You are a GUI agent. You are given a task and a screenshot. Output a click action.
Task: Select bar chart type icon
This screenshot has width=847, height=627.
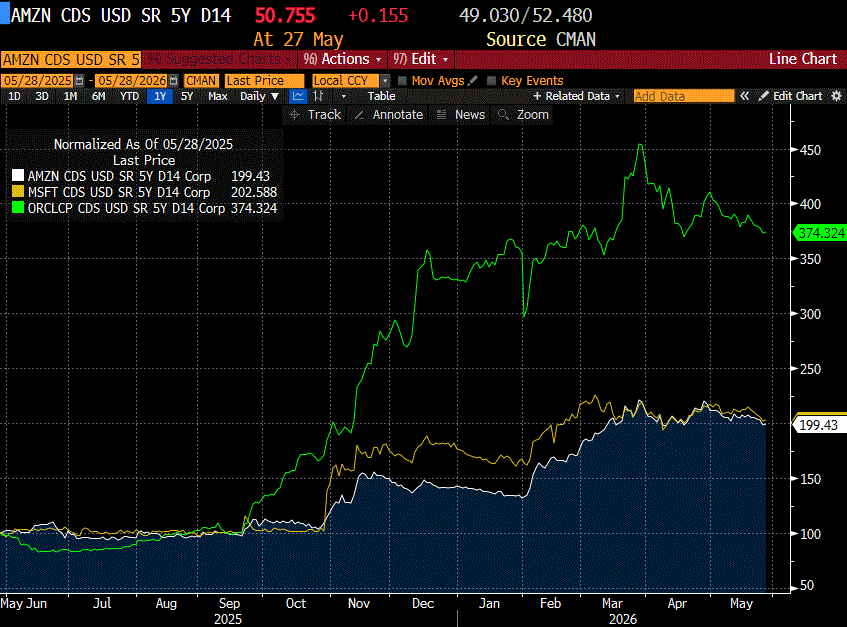click(319, 96)
